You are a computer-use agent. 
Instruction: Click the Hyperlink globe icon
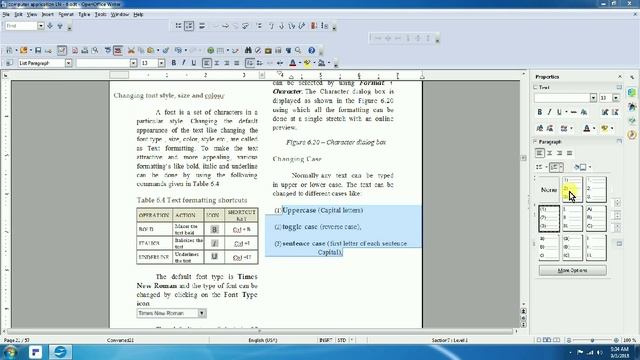(x=210, y=50)
